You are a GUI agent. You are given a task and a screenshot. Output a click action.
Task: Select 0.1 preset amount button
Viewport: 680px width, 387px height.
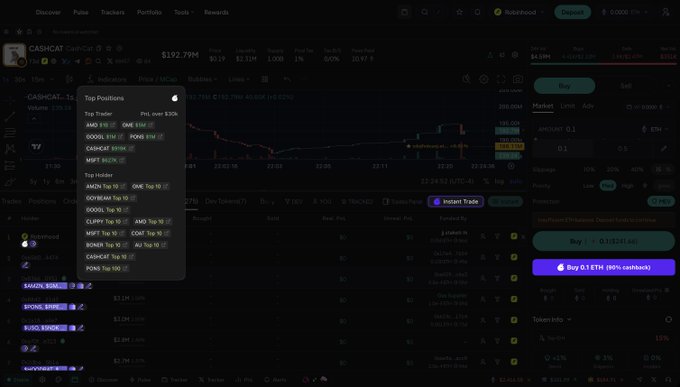click(562, 148)
